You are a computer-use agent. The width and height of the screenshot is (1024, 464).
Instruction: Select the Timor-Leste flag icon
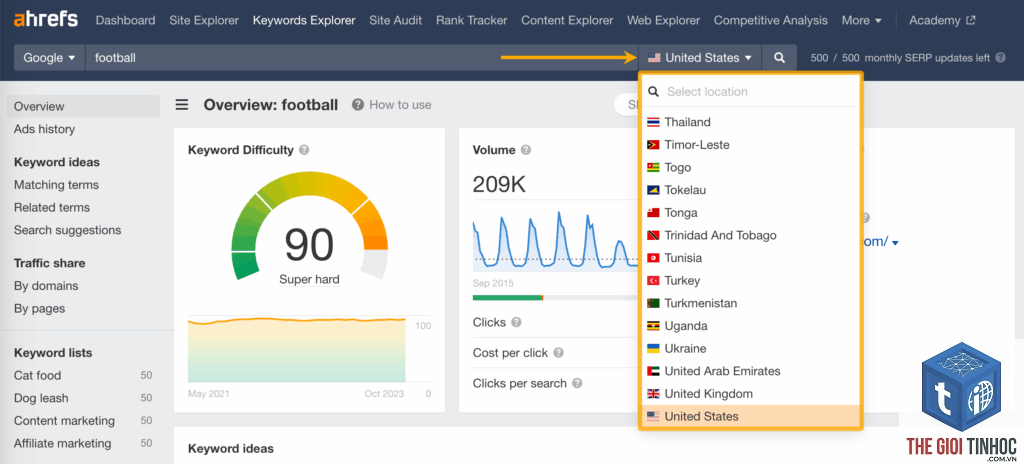[653, 144]
